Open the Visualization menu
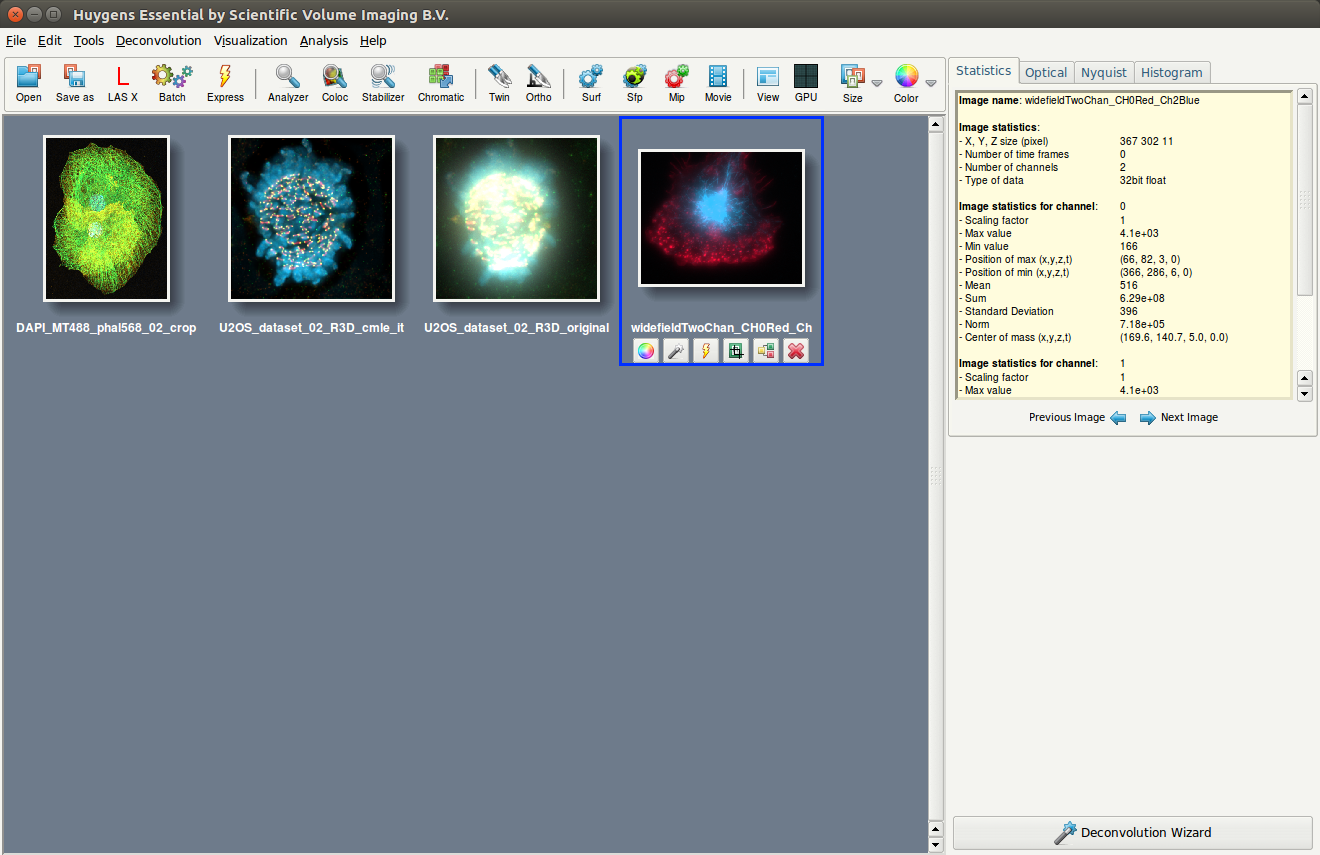The width and height of the screenshot is (1320, 855). (x=250, y=41)
